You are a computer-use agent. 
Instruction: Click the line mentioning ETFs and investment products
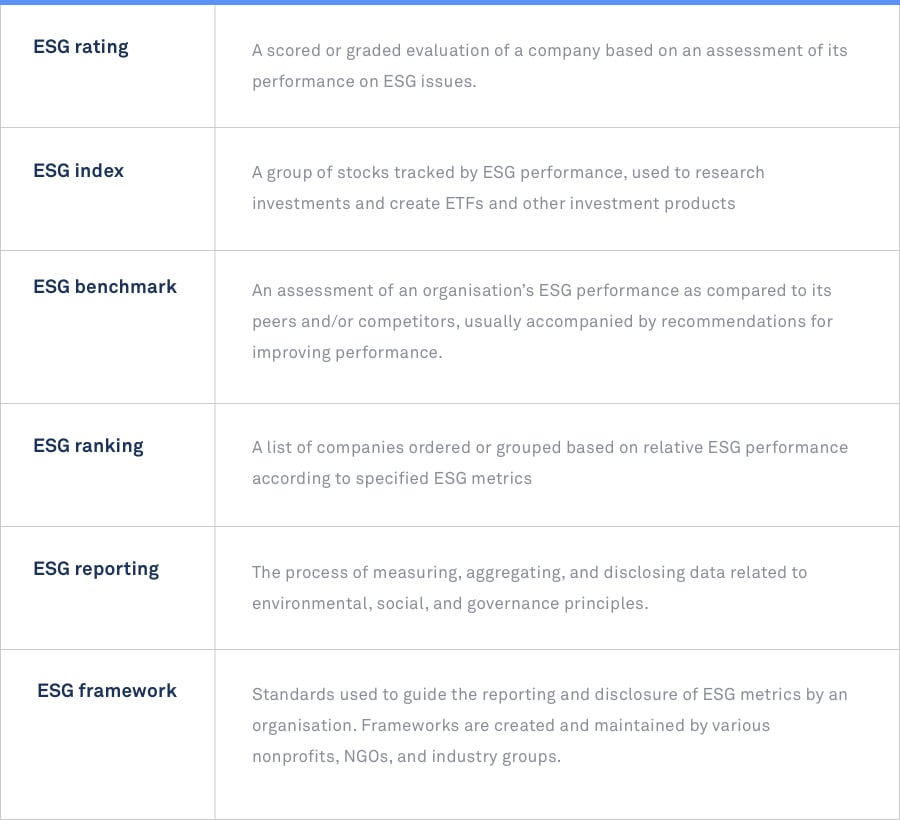(x=494, y=204)
